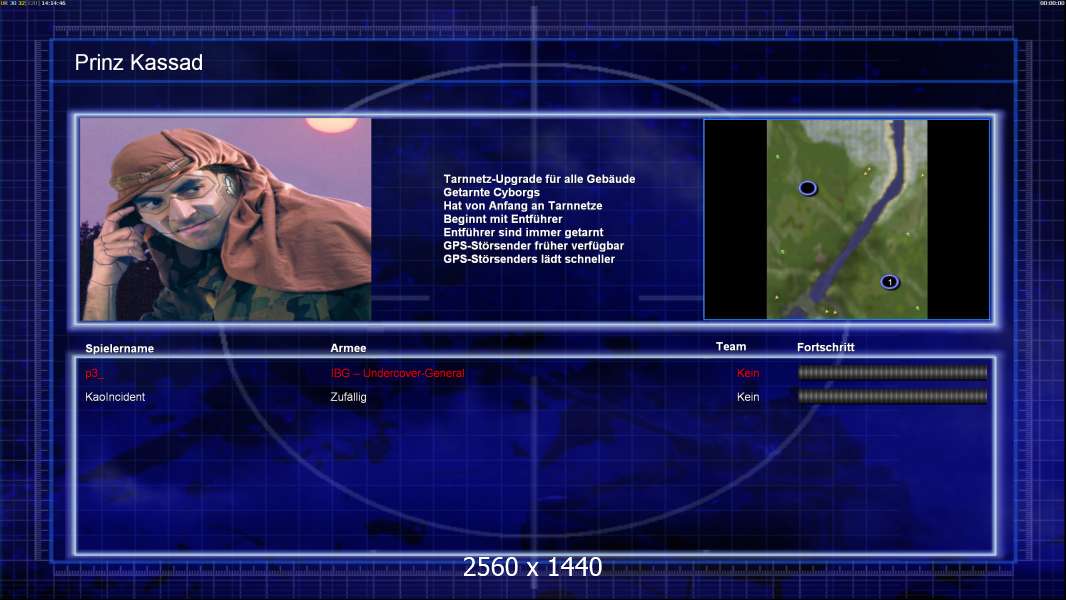Click the 'Prinz Kassad' title heading
Screen dimensions: 1066x600
click(138, 63)
